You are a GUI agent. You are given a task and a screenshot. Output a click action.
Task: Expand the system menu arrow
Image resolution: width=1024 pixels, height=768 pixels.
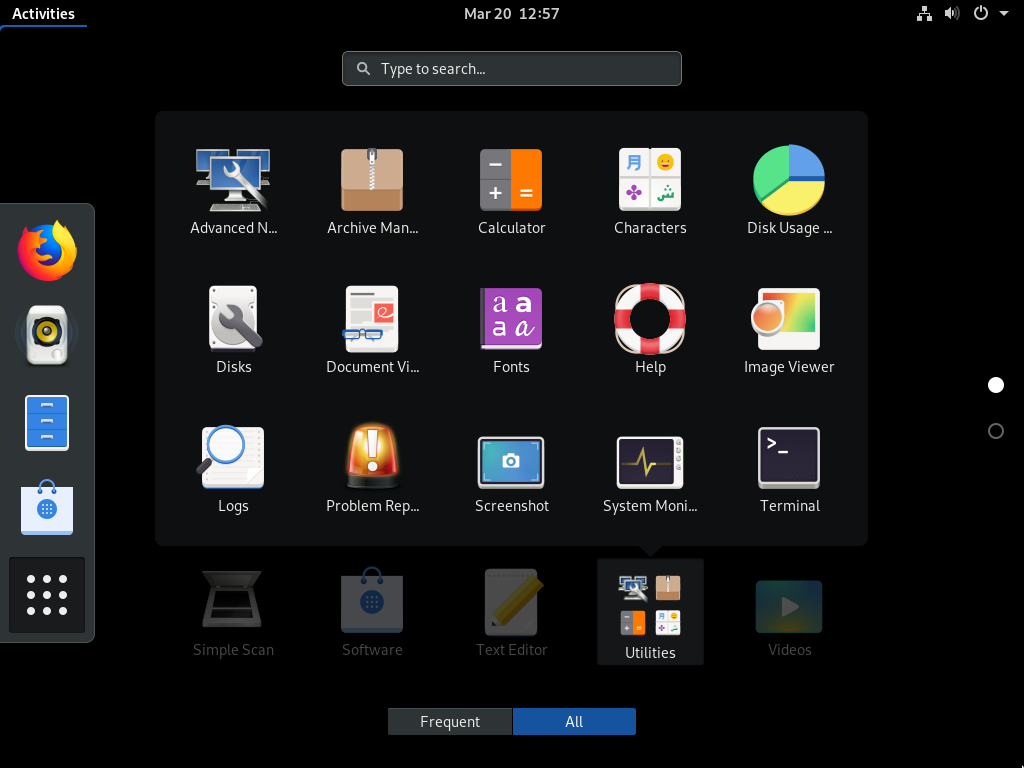1004,13
